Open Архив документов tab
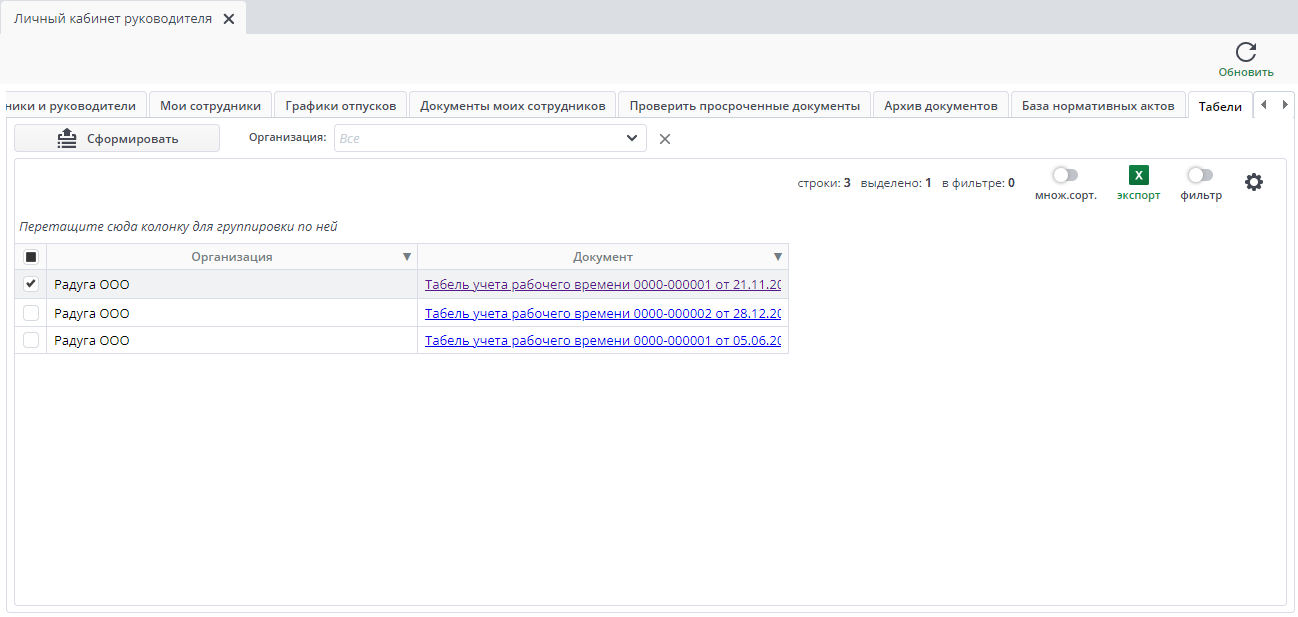 [940, 105]
